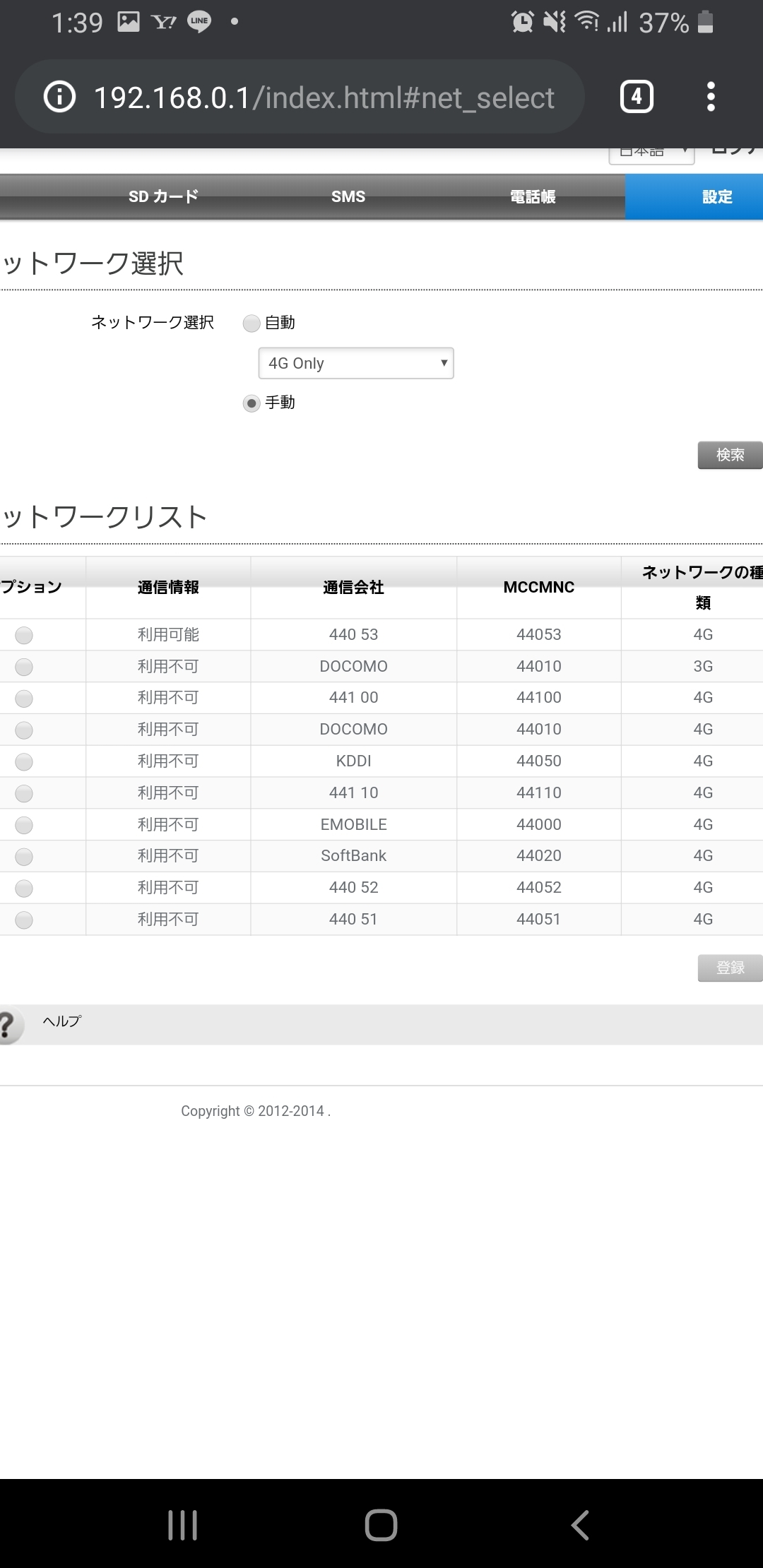Tap the site info icon in address bar
The width and height of the screenshot is (763, 1568).
(59, 97)
